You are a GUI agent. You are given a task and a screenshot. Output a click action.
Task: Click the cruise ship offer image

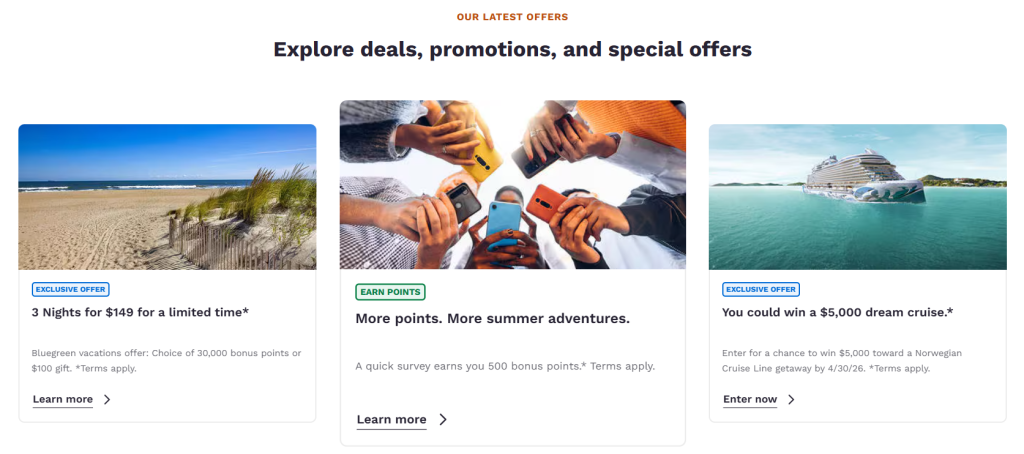pyautogui.click(x=857, y=197)
